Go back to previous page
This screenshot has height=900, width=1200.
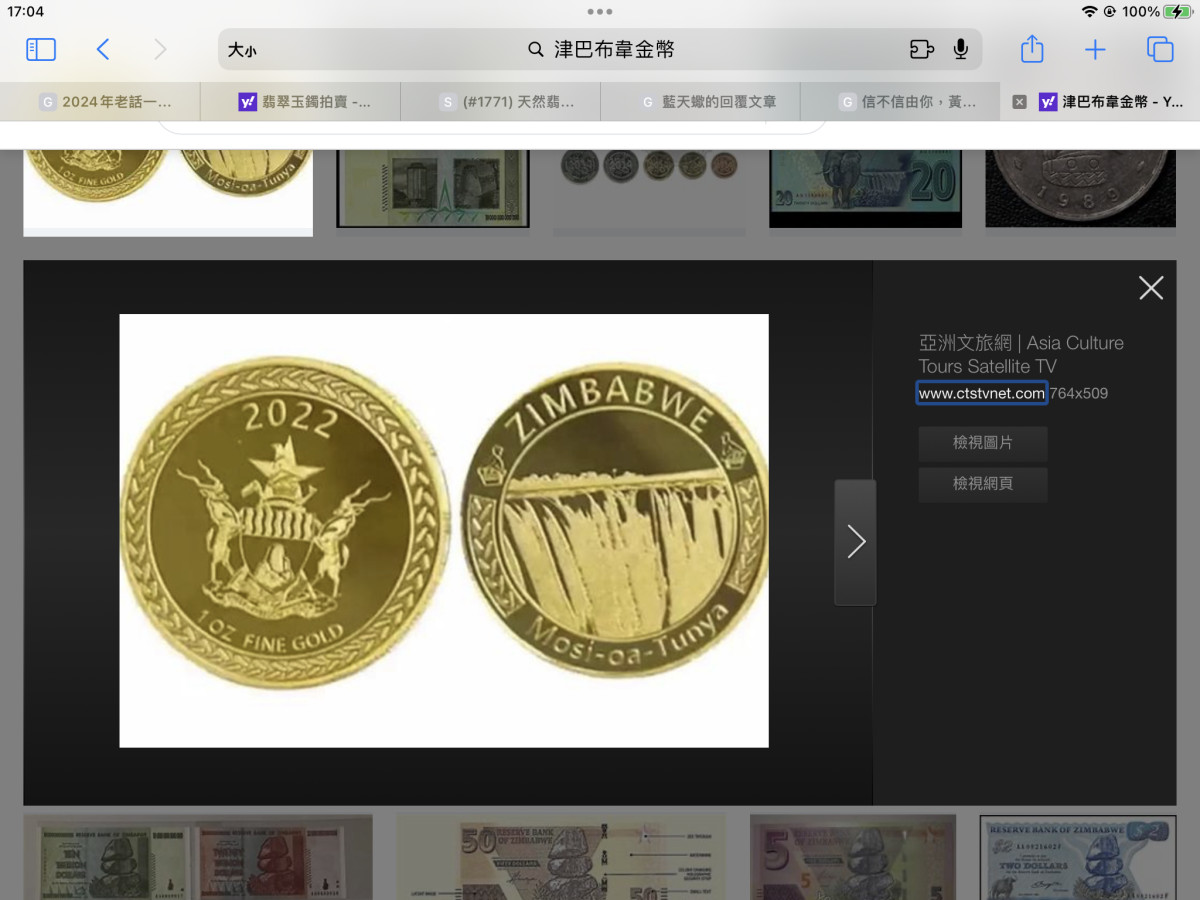point(102,49)
